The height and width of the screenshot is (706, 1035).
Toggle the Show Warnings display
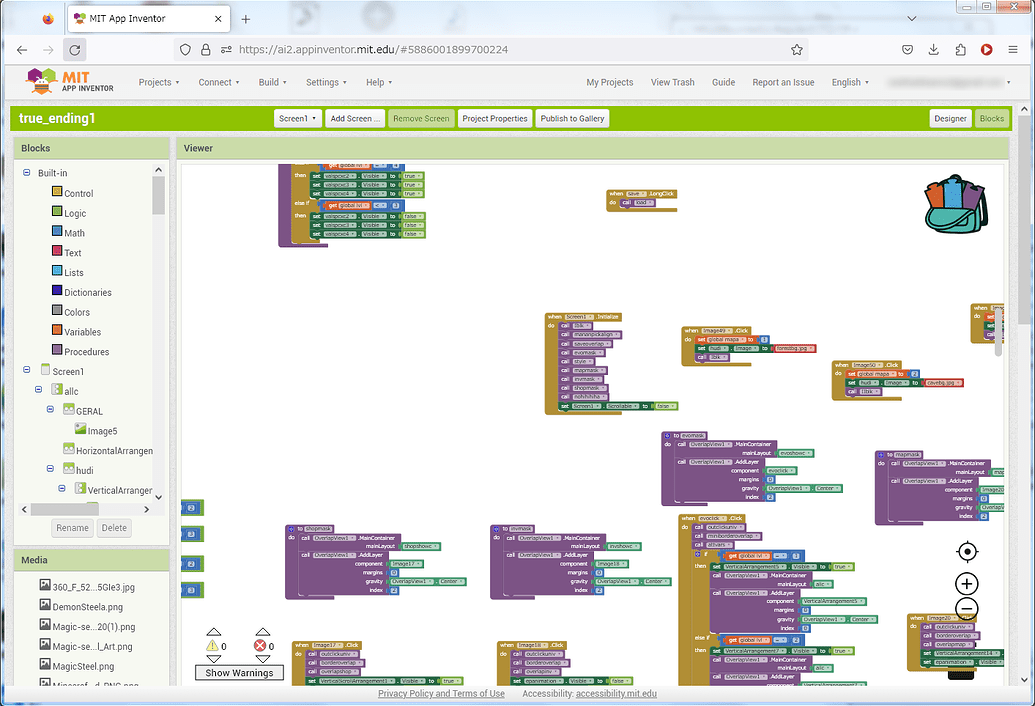[x=238, y=672]
